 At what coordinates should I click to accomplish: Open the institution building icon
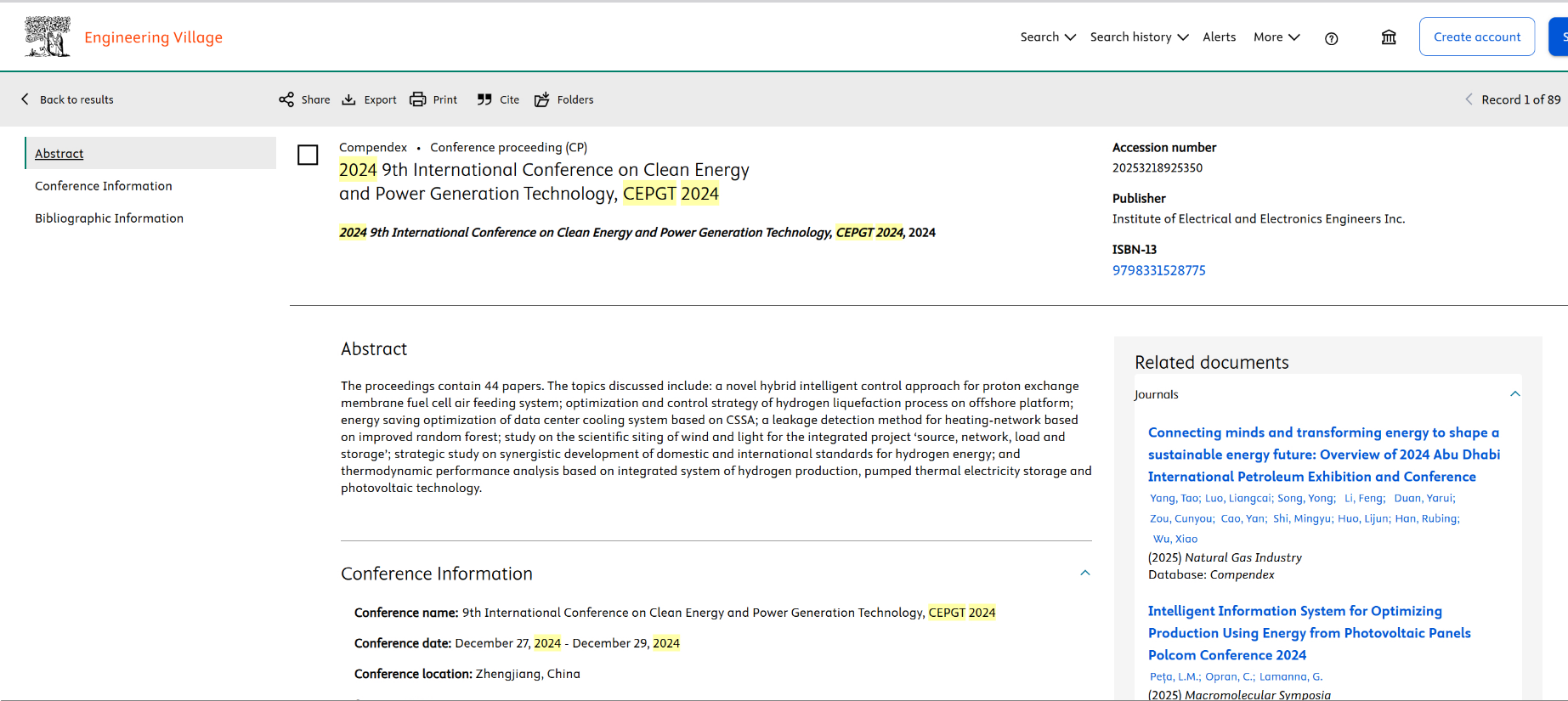point(1389,37)
